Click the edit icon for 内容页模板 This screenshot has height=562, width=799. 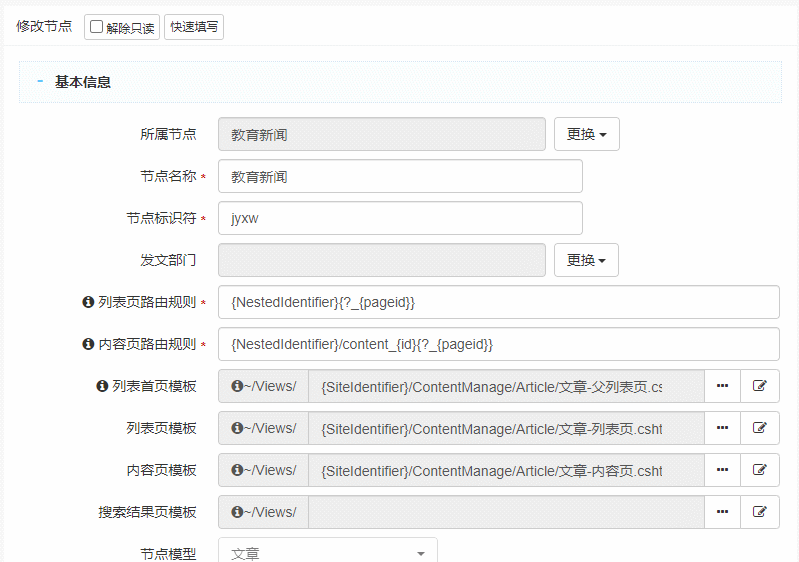coord(760,470)
